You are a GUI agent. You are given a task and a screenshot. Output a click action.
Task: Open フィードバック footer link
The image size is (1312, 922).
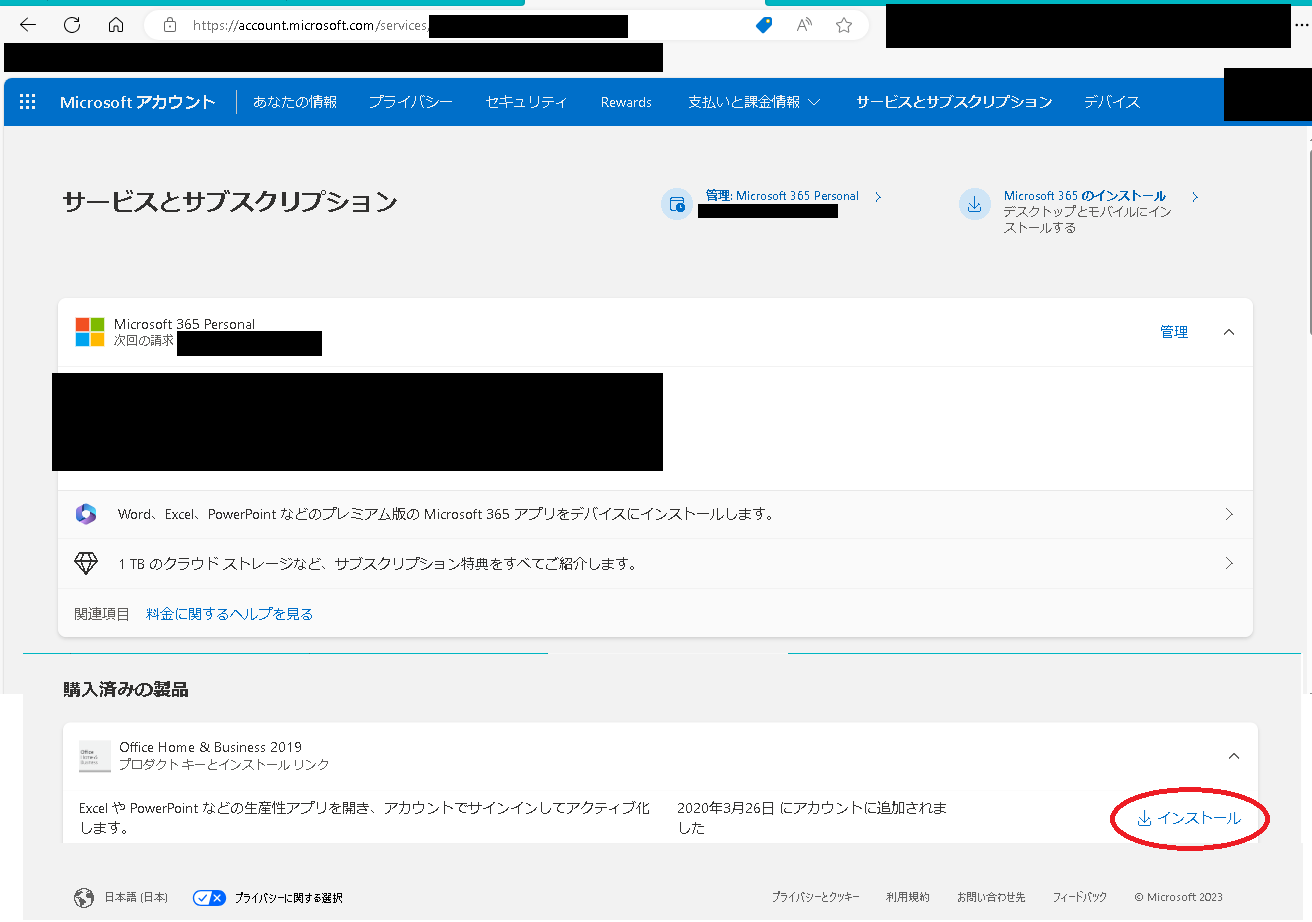1080,897
